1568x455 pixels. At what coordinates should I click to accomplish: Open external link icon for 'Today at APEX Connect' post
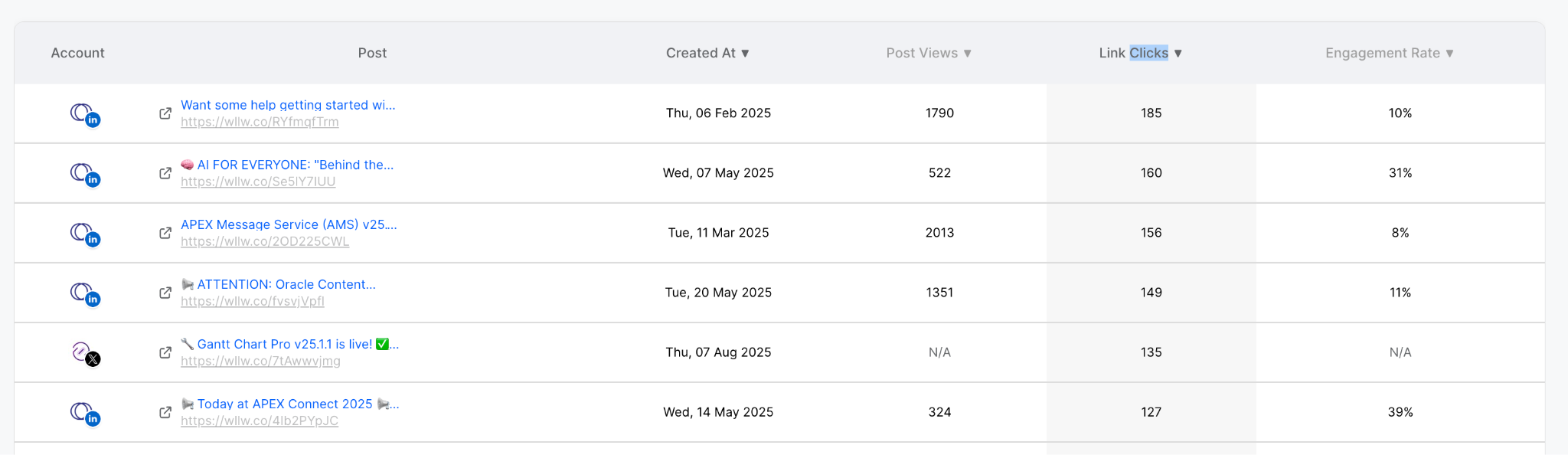165,412
